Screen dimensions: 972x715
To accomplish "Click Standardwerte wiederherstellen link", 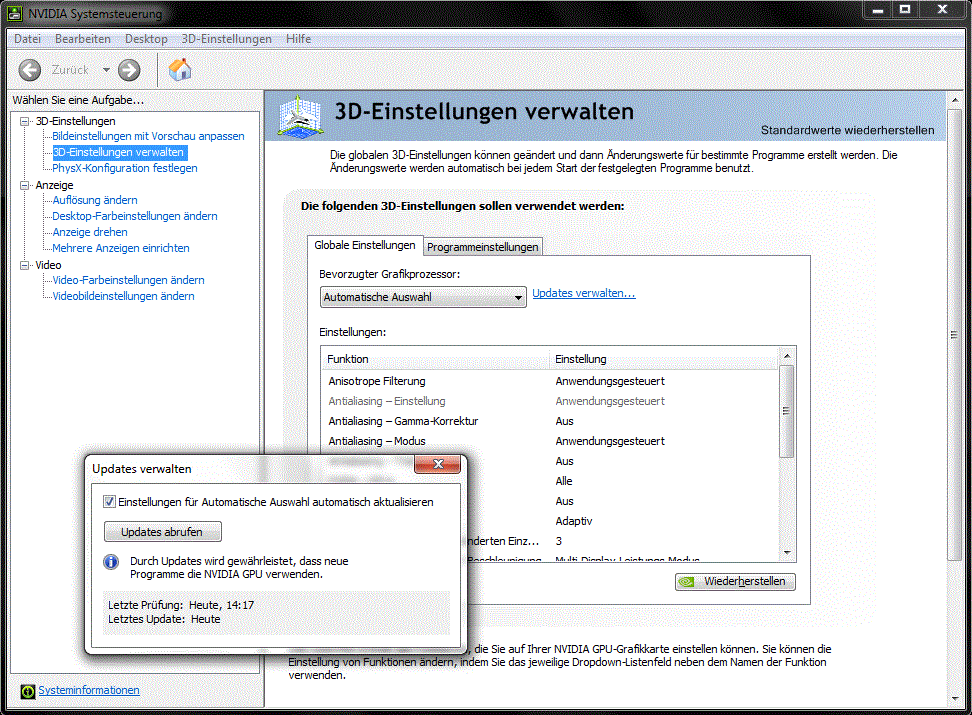I will point(847,130).
